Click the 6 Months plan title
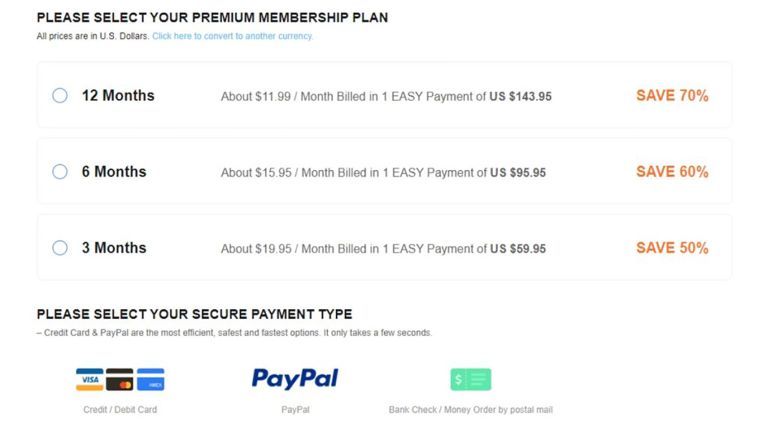Screen dimensions: 768x423 (x=114, y=172)
